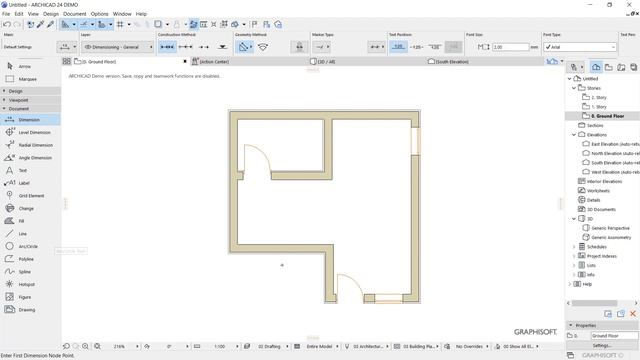The height and width of the screenshot is (360, 640).
Task: Select Generic Perspective in the navigator
Action: (x=610, y=228)
